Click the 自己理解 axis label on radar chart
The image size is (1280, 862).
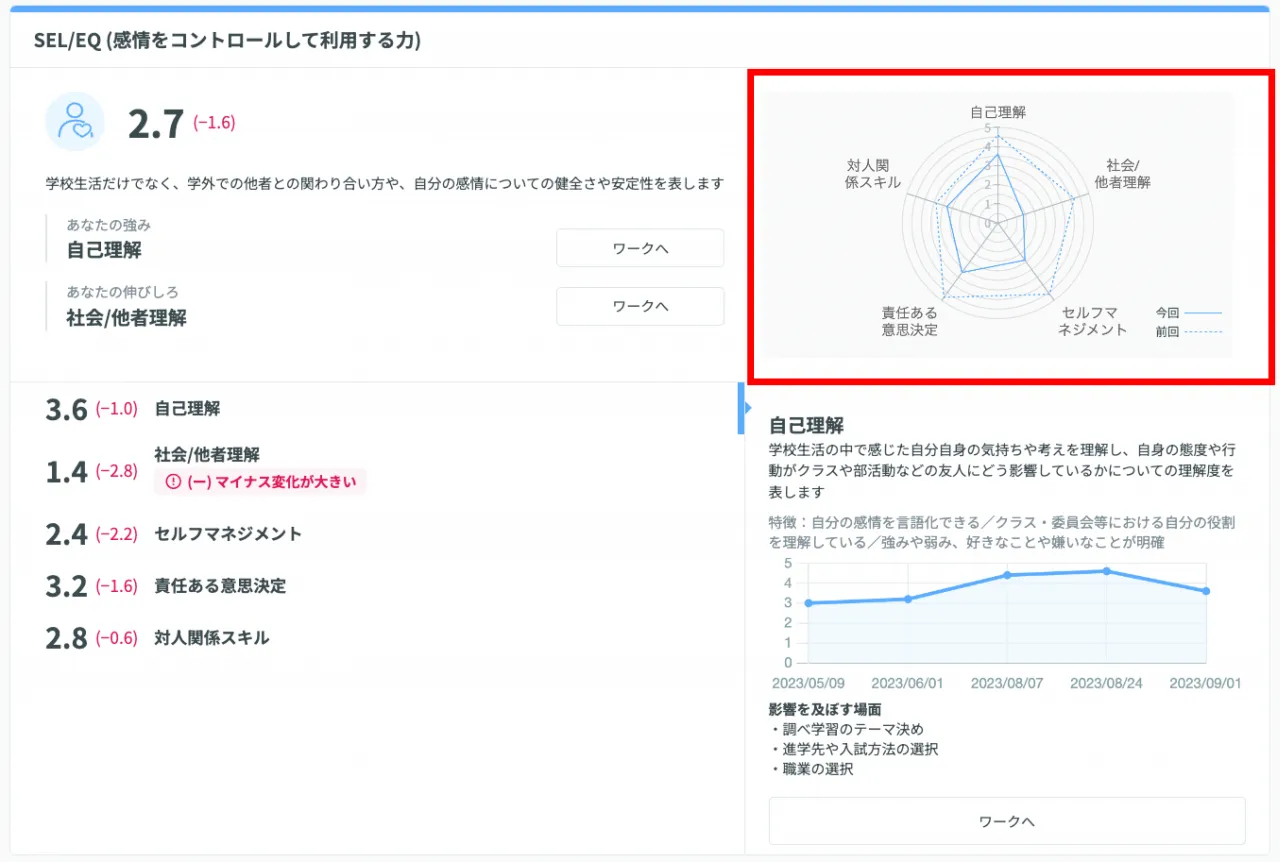pos(998,112)
